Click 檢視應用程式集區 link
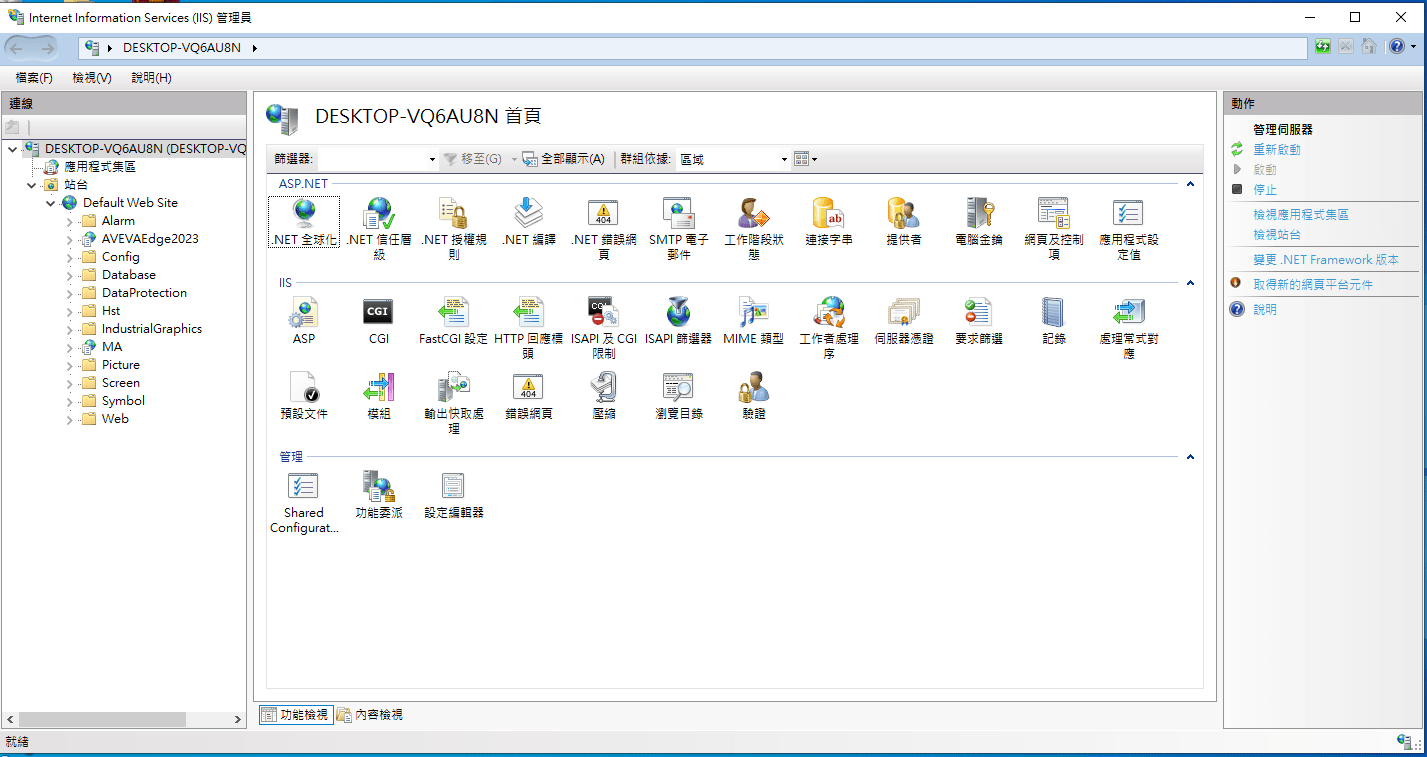Image resolution: width=1427 pixels, height=757 pixels. point(1301,214)
